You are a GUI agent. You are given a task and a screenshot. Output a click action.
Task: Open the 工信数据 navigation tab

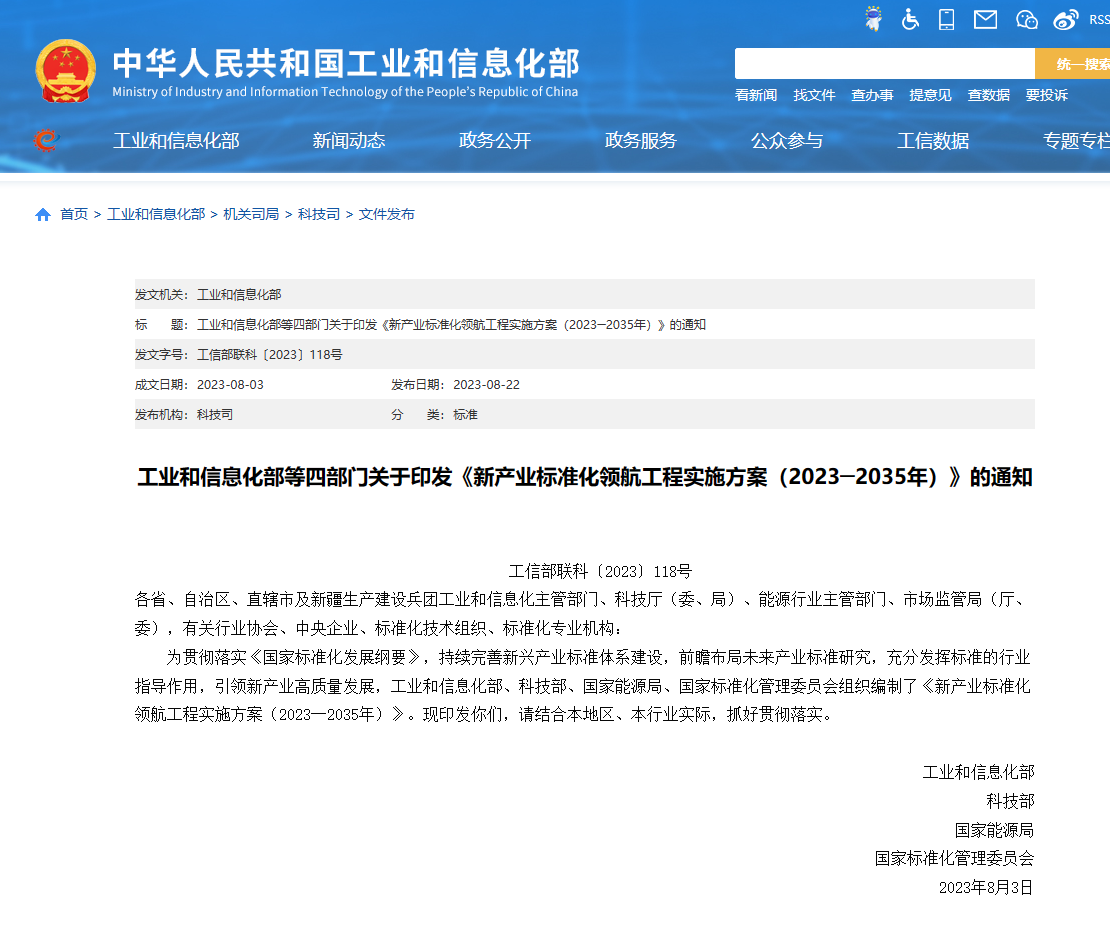coord(932,141)
